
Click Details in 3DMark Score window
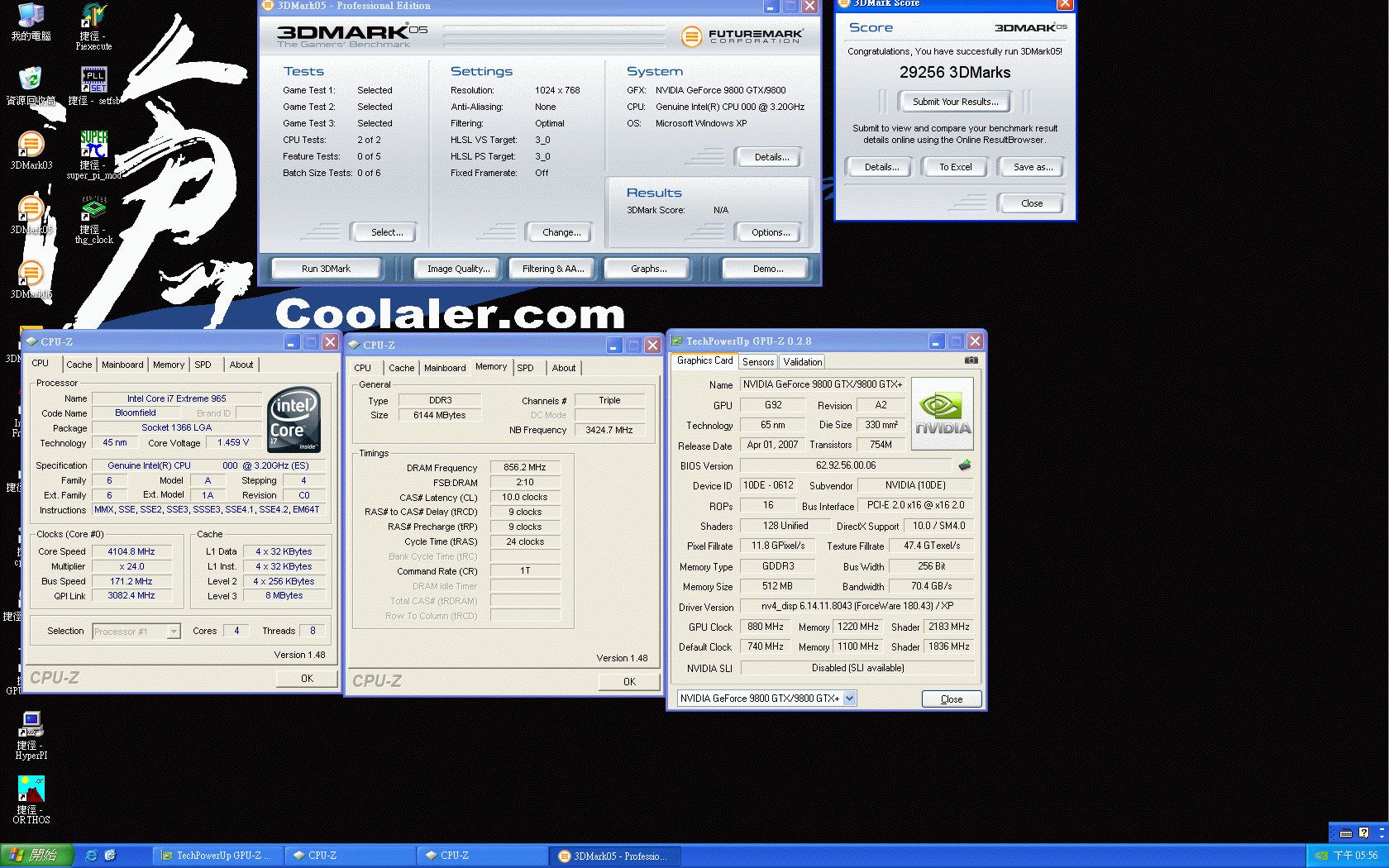879,167
